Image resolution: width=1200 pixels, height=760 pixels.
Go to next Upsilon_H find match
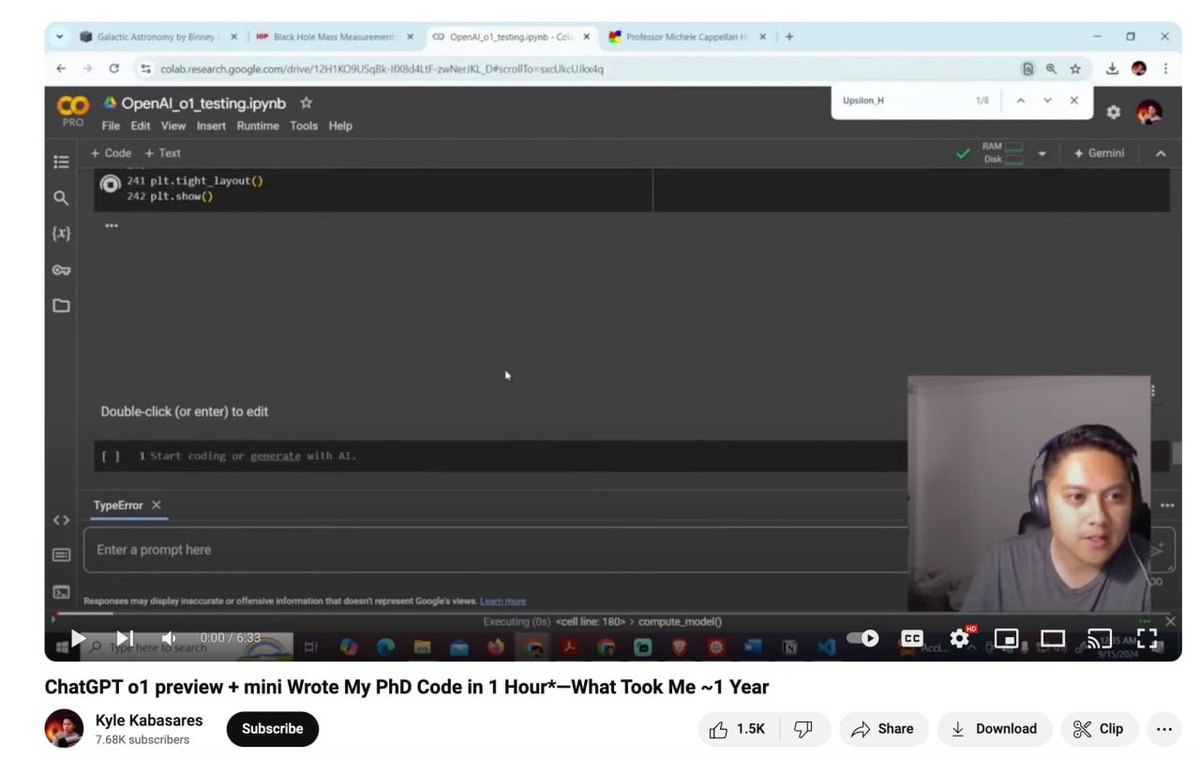coord(1047,101)
